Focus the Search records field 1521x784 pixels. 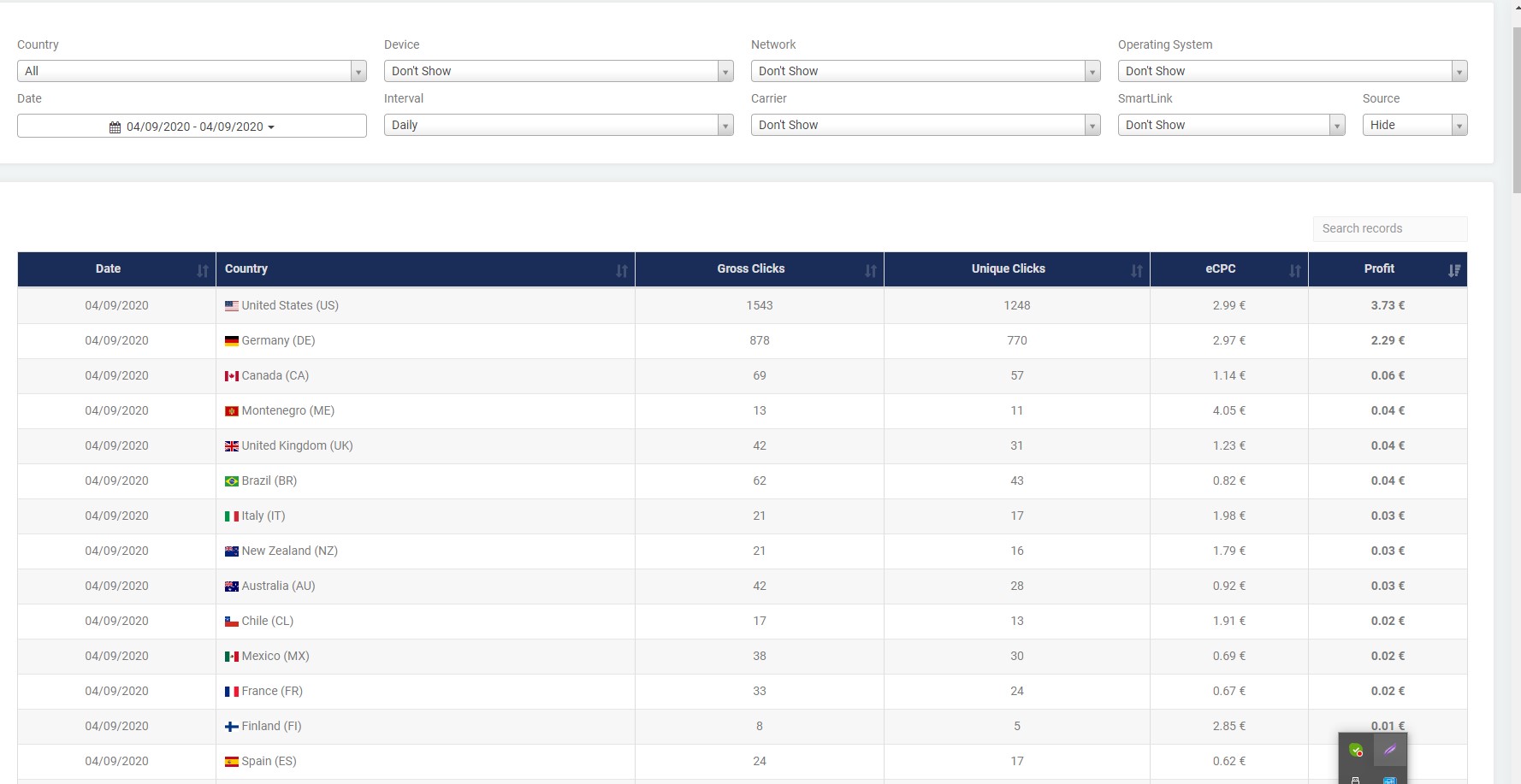[x=1390, y=228]
